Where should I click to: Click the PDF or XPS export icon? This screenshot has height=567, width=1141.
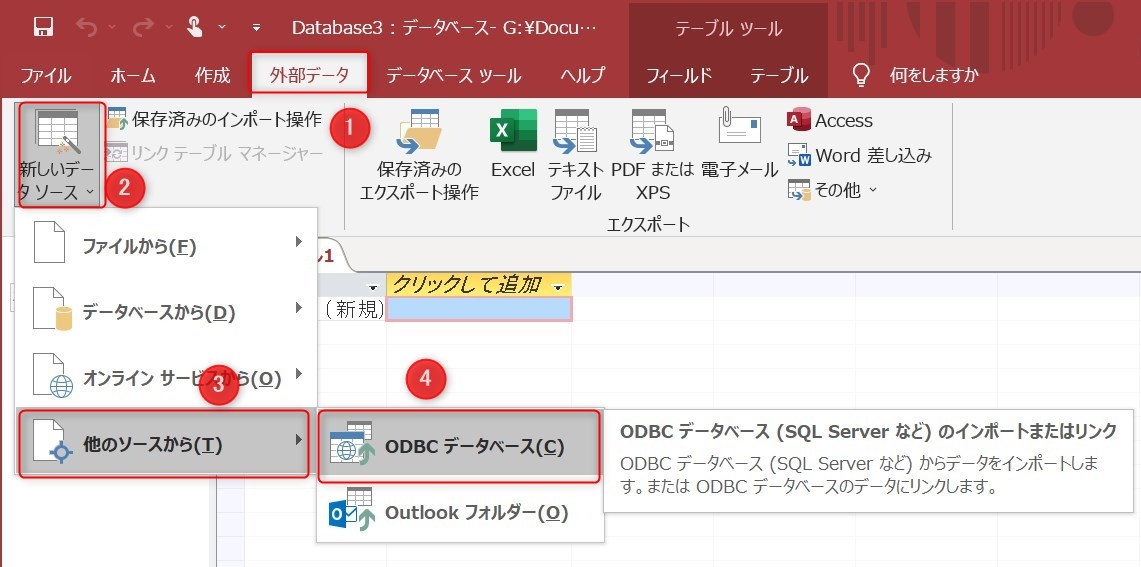(652, 155)
